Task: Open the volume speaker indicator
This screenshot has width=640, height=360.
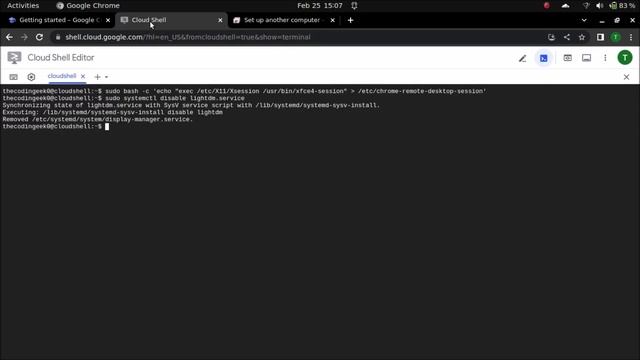Action: pos(599,6)
